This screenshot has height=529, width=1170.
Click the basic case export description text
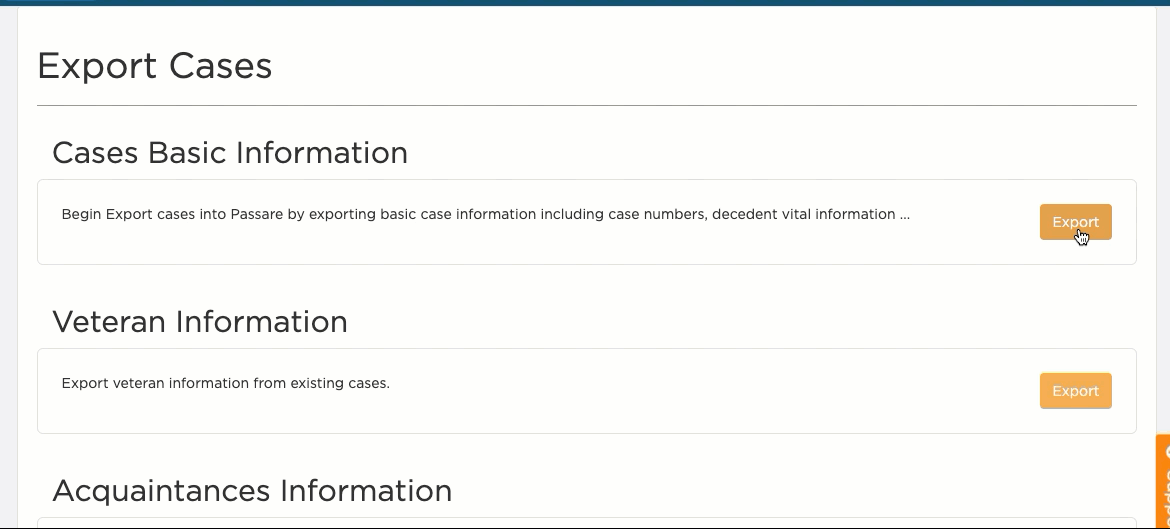[486, 214]
